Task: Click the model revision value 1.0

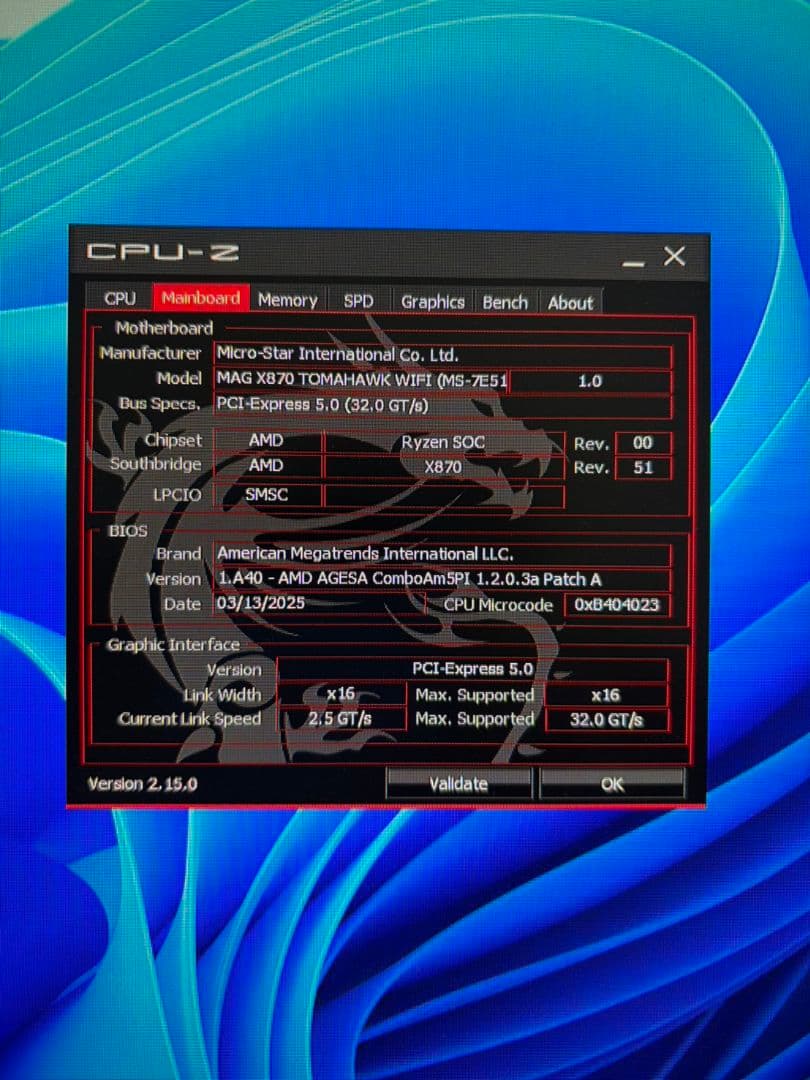Action: 590,381
